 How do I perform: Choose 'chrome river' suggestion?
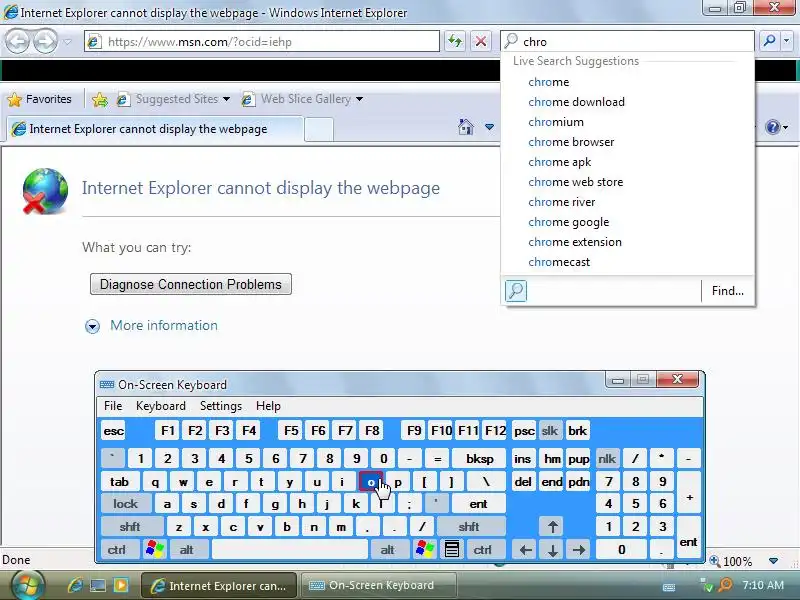(x=627, y=202)
